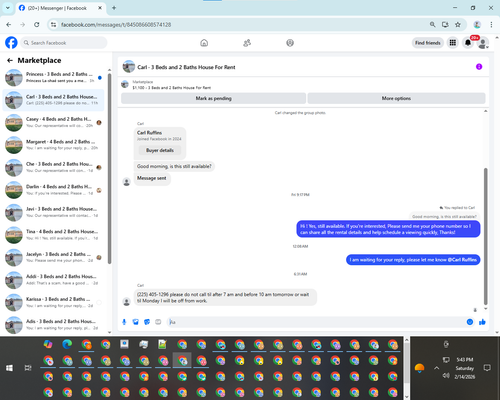Open the Groups icon in top navigation
This screenshot has width=500, height=400.
[290, 43]
